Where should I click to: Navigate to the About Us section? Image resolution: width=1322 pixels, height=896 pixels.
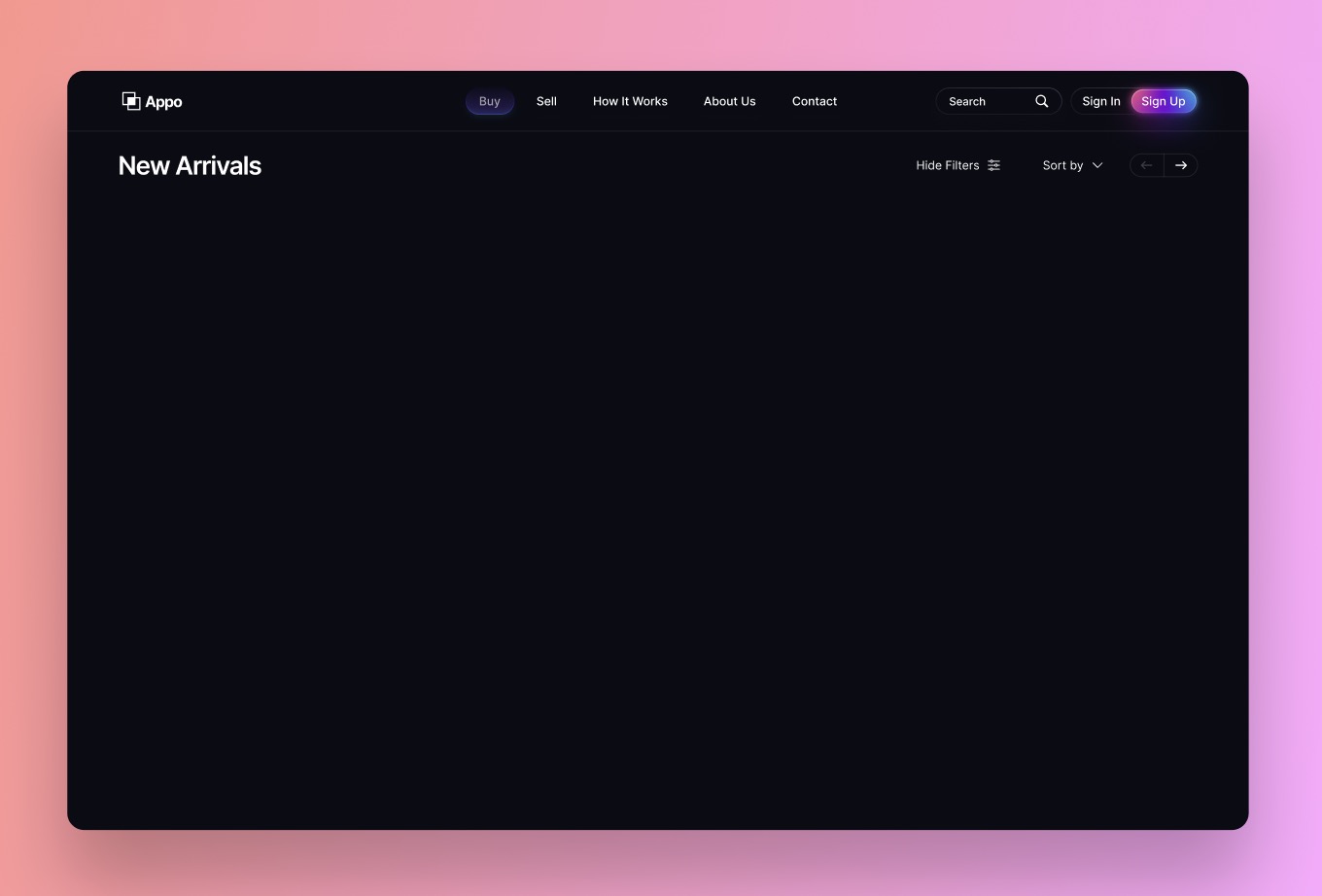(729, 101)
